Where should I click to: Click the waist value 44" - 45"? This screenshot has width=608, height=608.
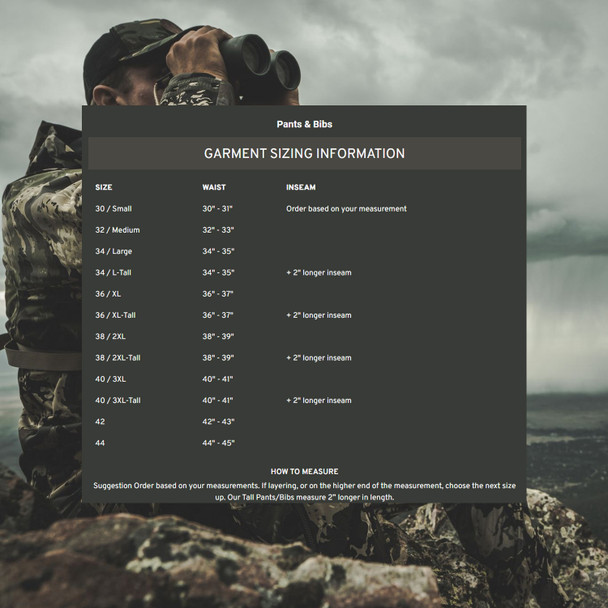pyautogui.click(x=218, y=443)
